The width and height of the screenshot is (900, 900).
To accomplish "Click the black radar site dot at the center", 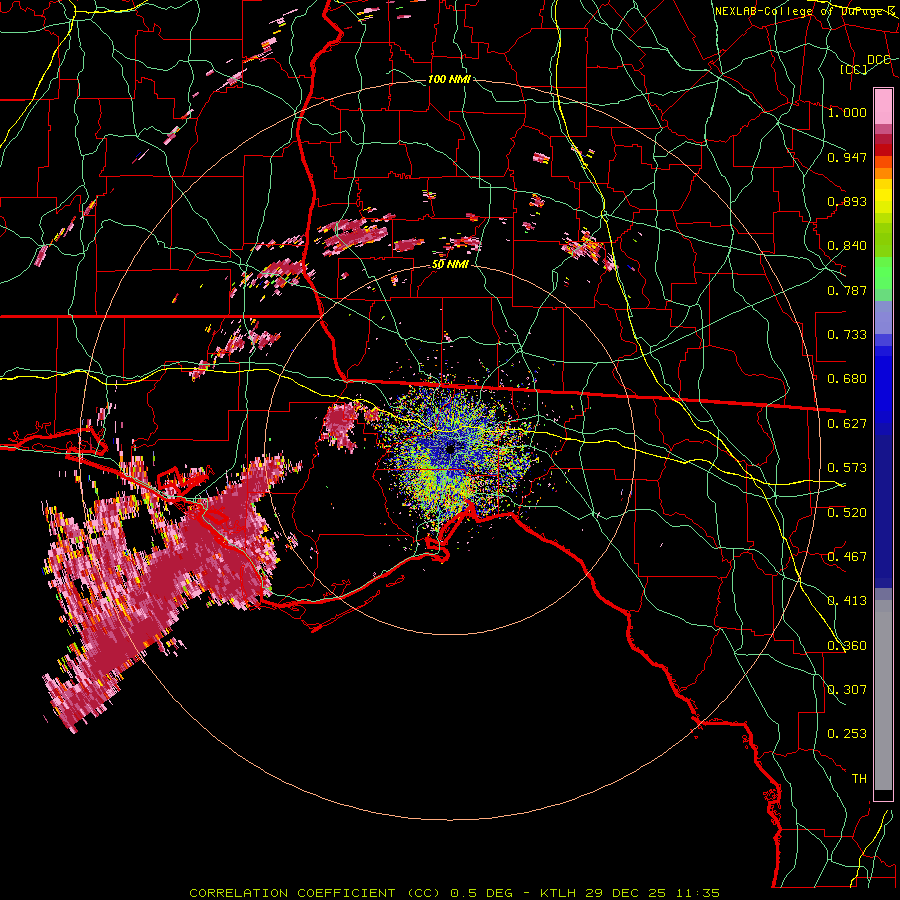I will [450, 449].
